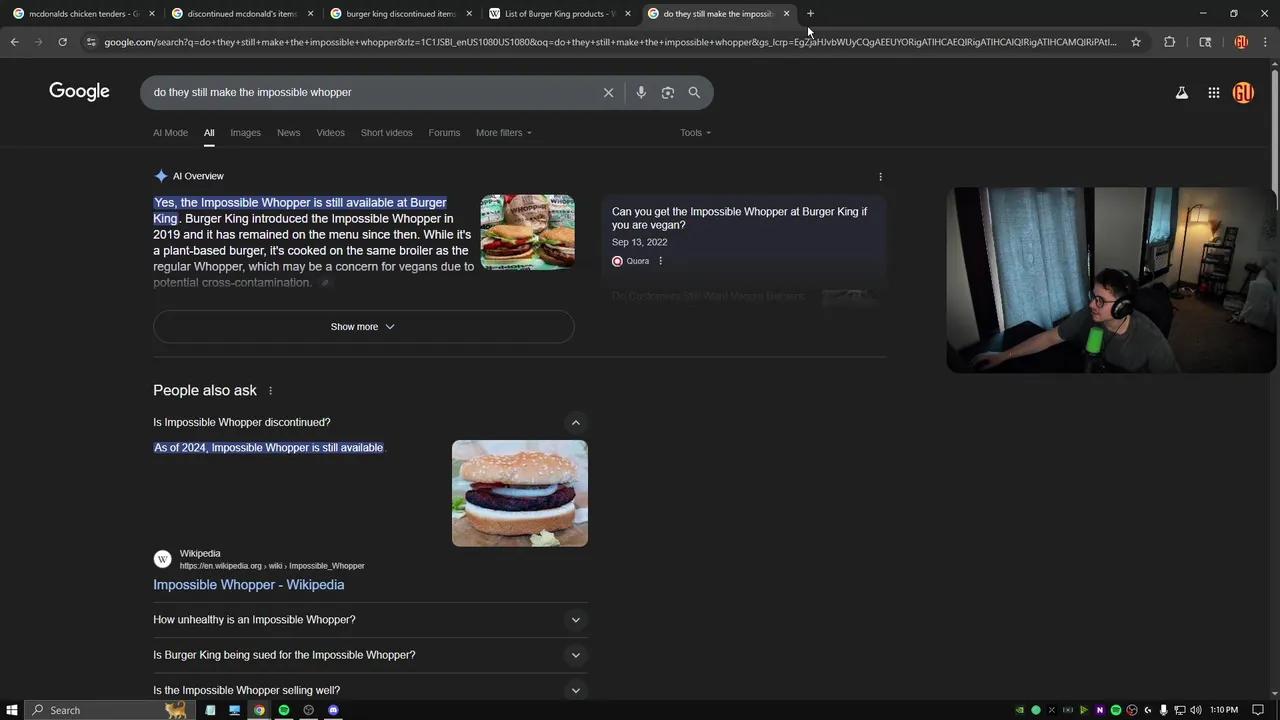Screen dimensions: 1280x720
Task: Open Google account profile avatar
Action: (x=1243, y=92)
